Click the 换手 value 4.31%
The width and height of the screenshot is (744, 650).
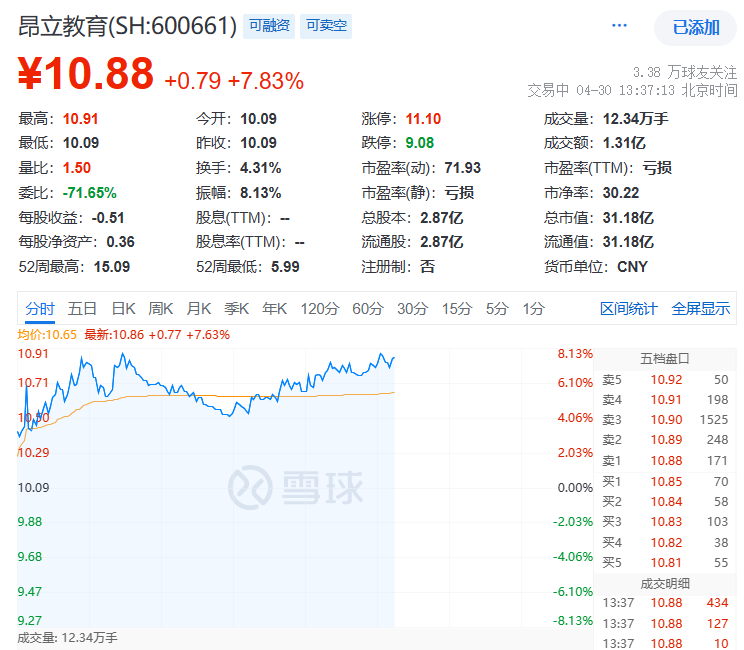260,168
